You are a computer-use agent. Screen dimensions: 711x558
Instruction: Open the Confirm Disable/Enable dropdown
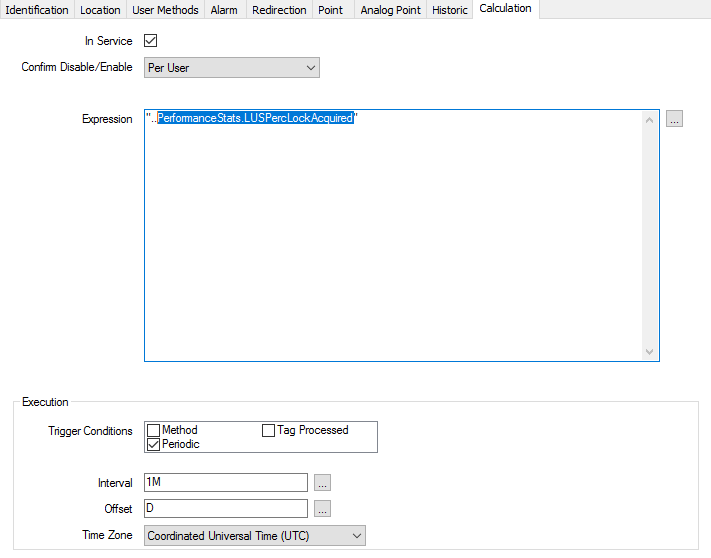(x=232, y=68)
